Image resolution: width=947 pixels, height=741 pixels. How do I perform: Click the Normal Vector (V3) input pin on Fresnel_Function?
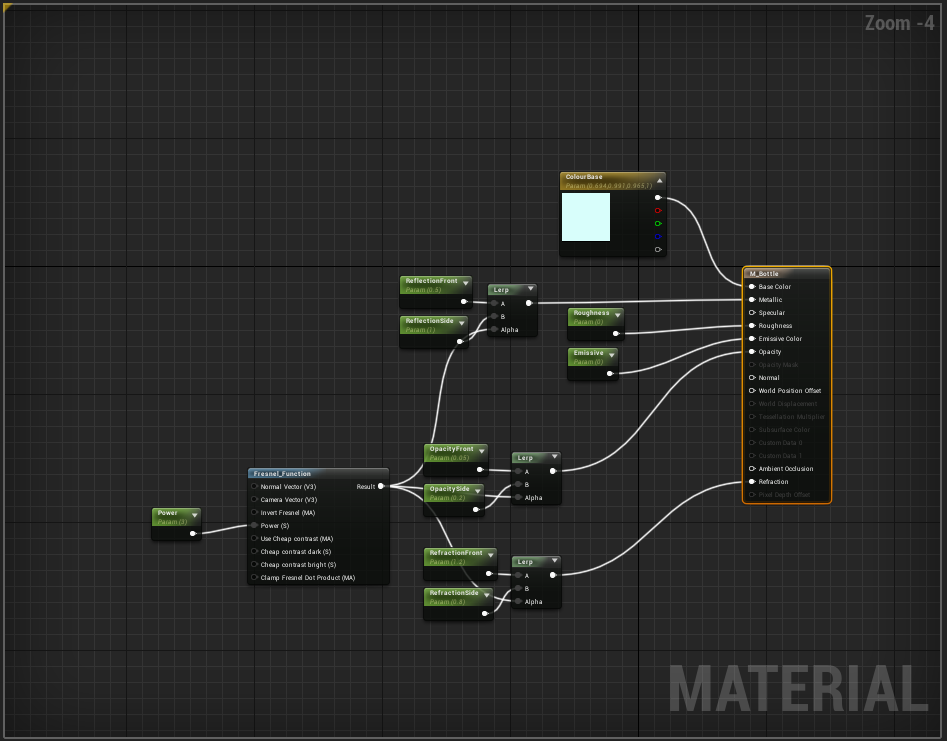pyautogui.click(x=254, y=486)
